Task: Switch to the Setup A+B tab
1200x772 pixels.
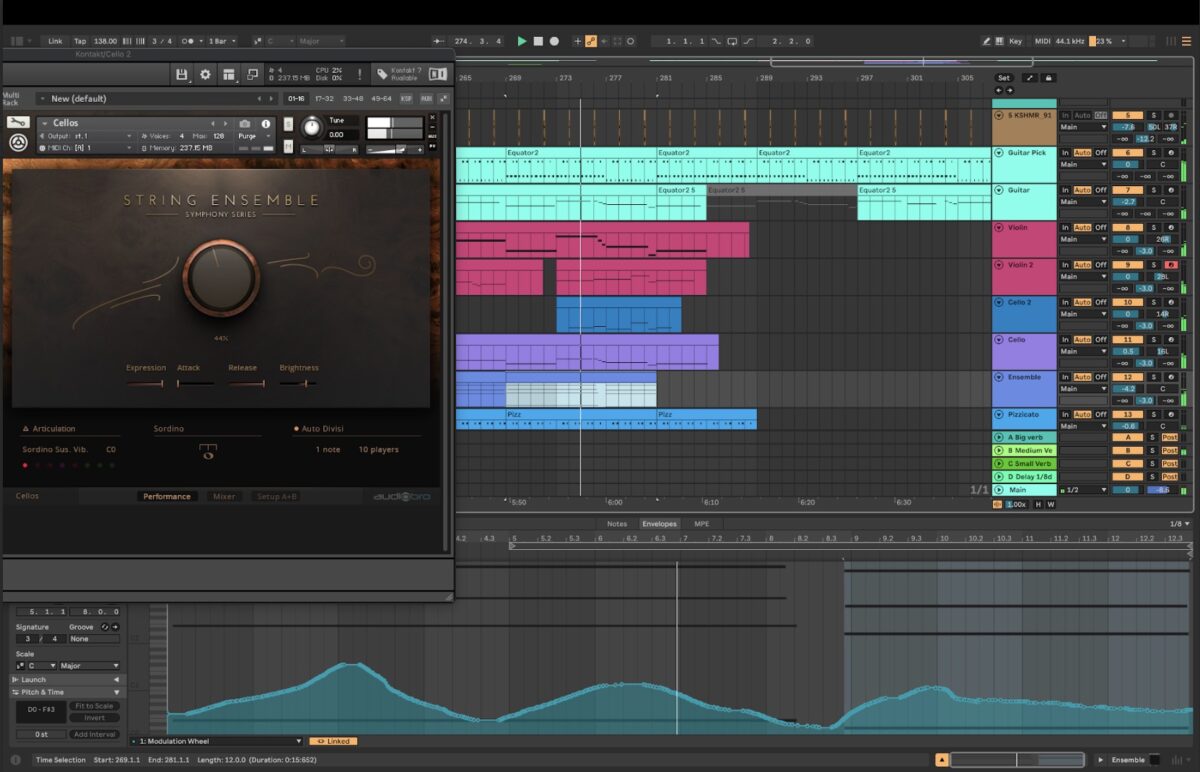Action: pos(276,496)
